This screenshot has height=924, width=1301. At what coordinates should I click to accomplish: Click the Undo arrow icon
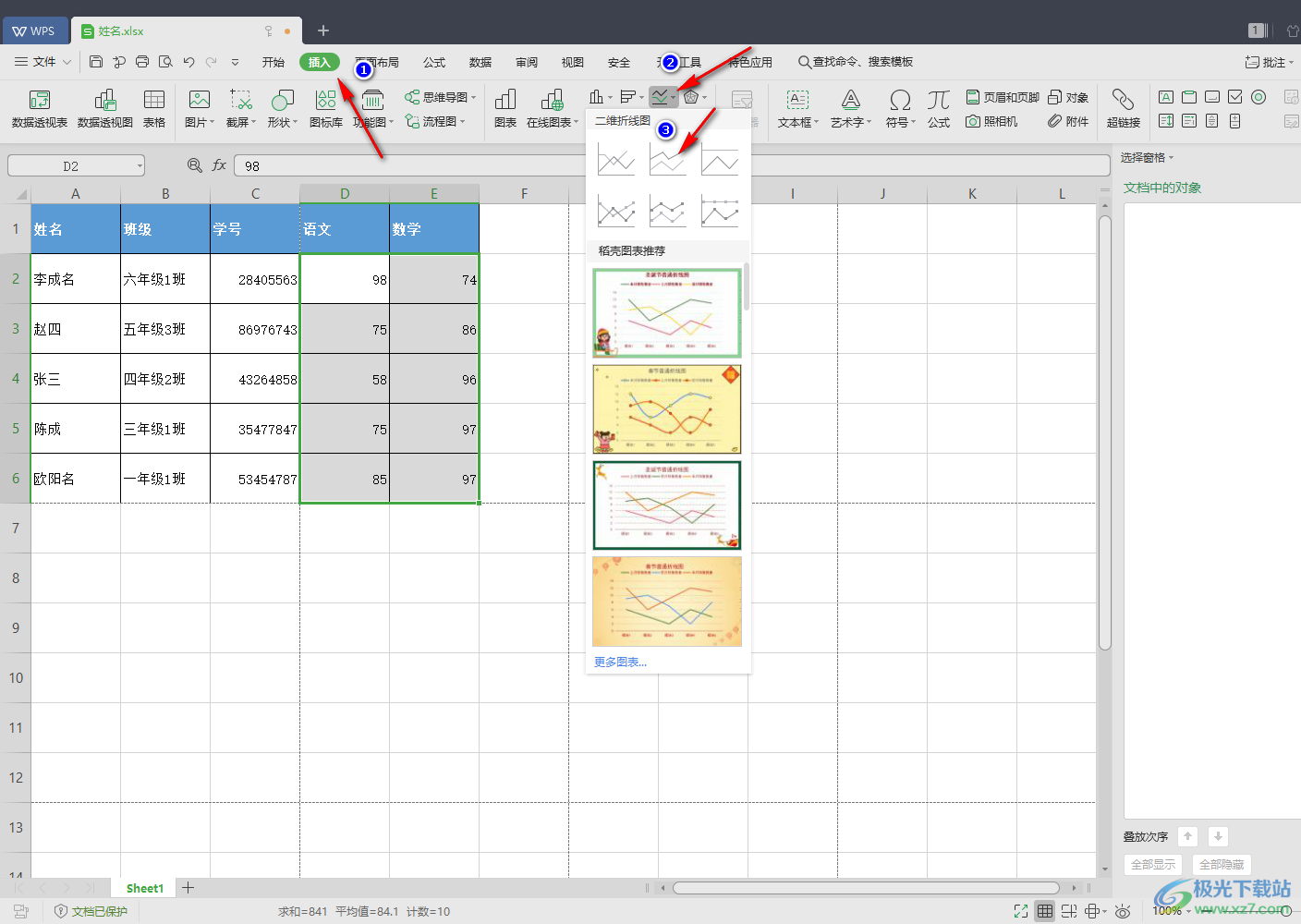coord(188,62)
